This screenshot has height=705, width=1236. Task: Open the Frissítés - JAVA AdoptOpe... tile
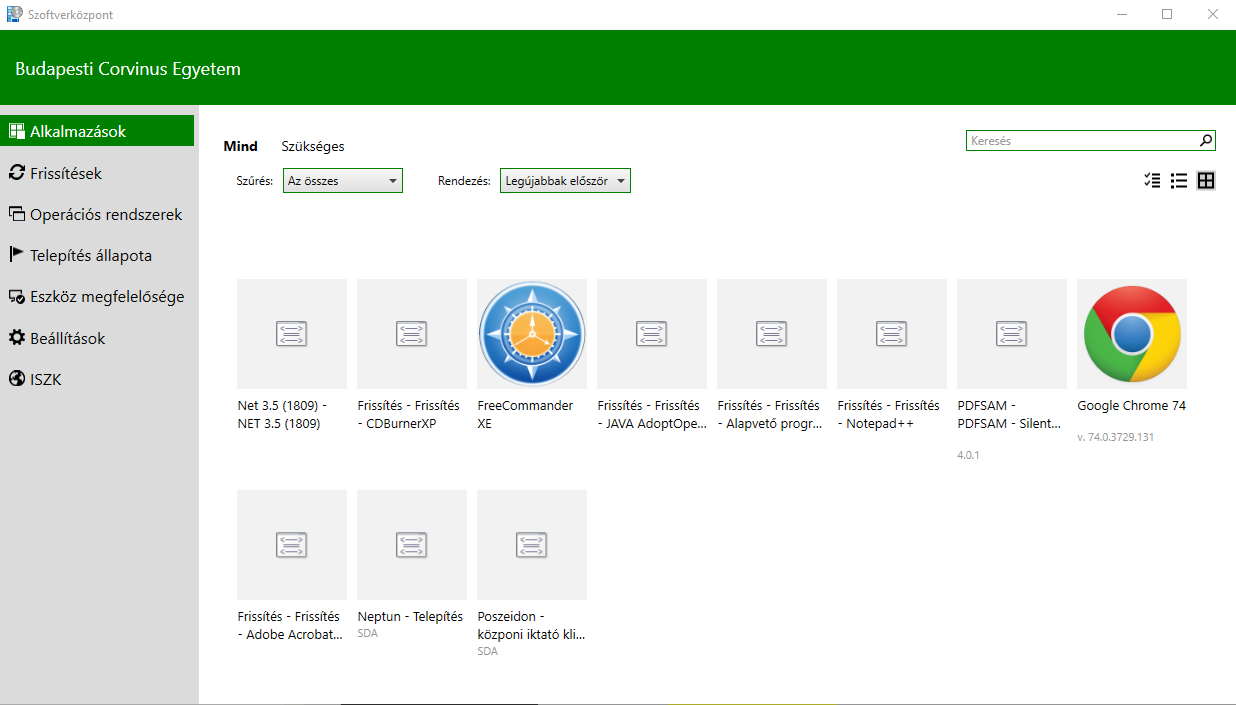point(652,334)
